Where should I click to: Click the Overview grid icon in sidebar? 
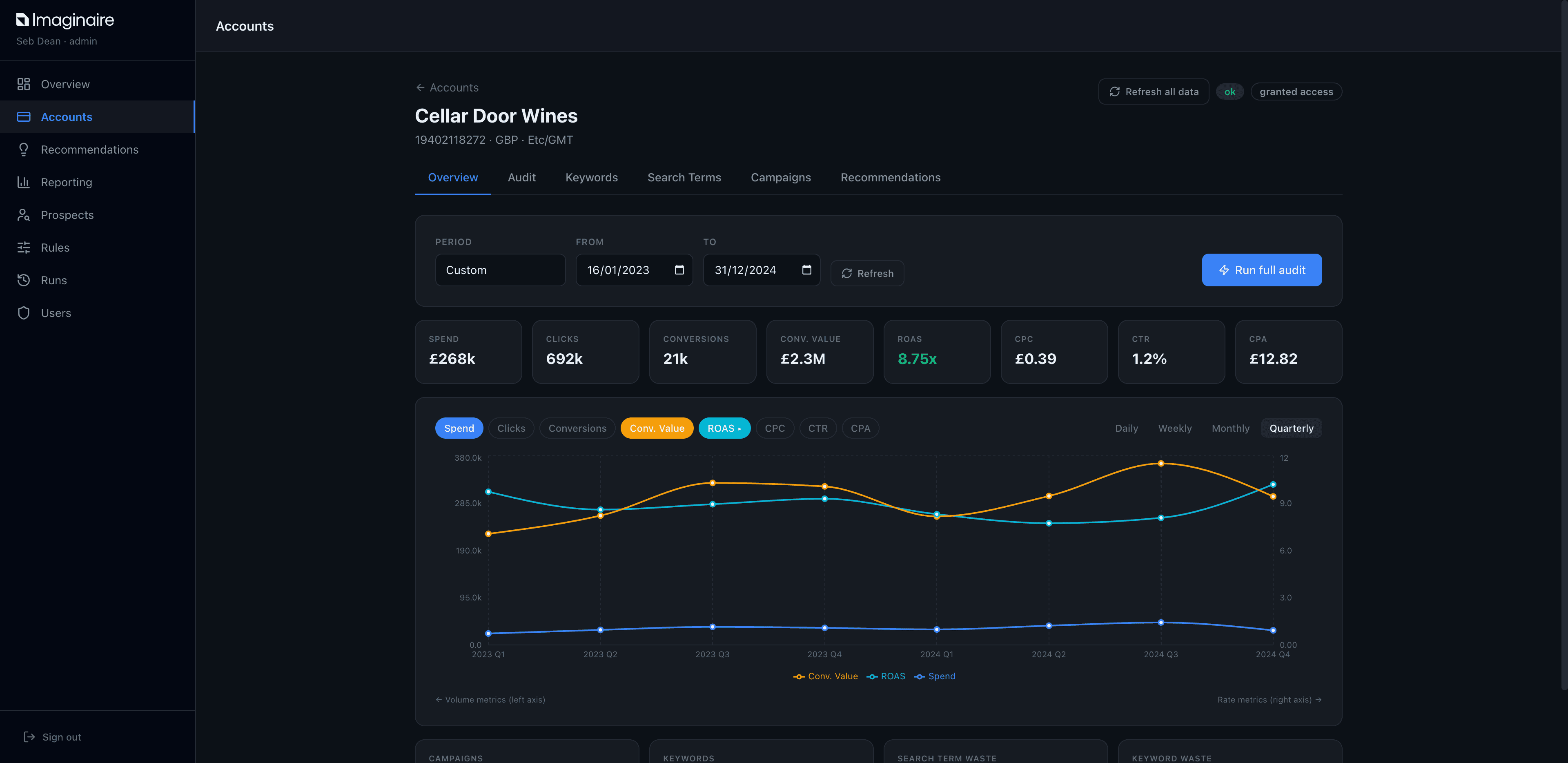point(24,84)
